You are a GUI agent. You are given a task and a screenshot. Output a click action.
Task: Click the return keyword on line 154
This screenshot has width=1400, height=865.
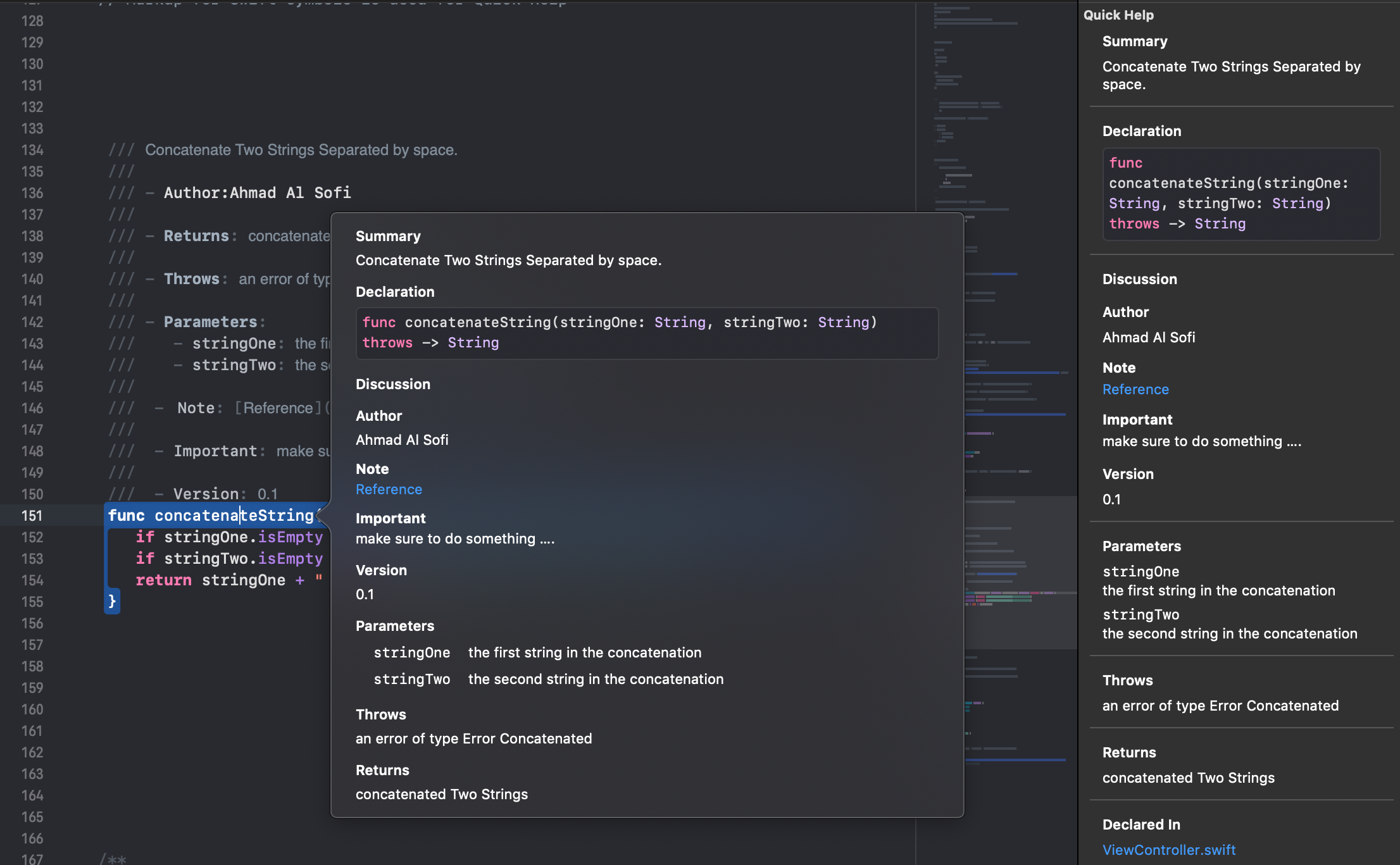163,580
